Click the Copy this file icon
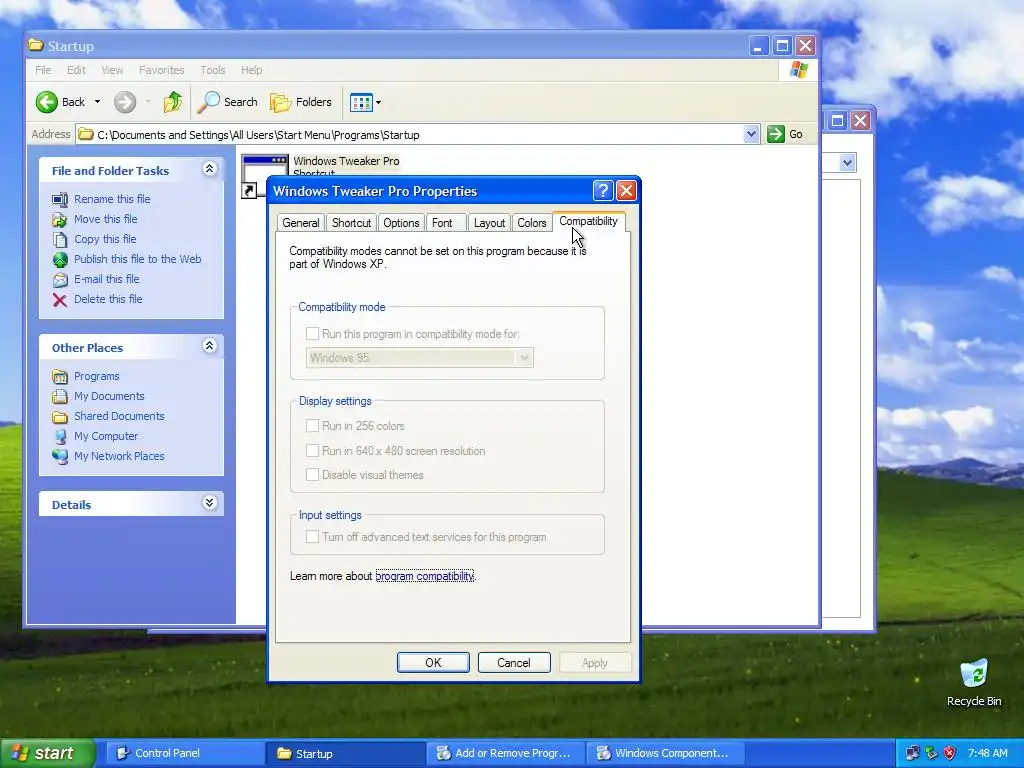Viewport: 1024px width, 768px height. click(60, 239)
